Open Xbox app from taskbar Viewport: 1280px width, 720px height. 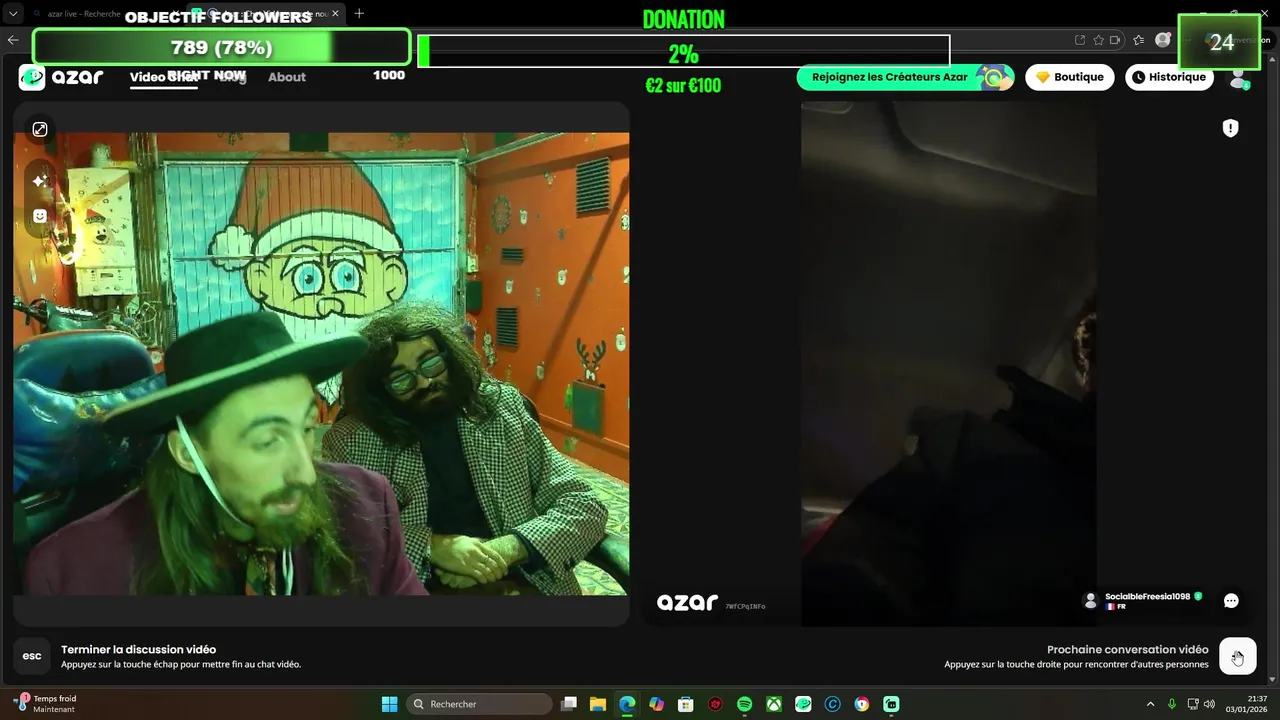(773, 704)
